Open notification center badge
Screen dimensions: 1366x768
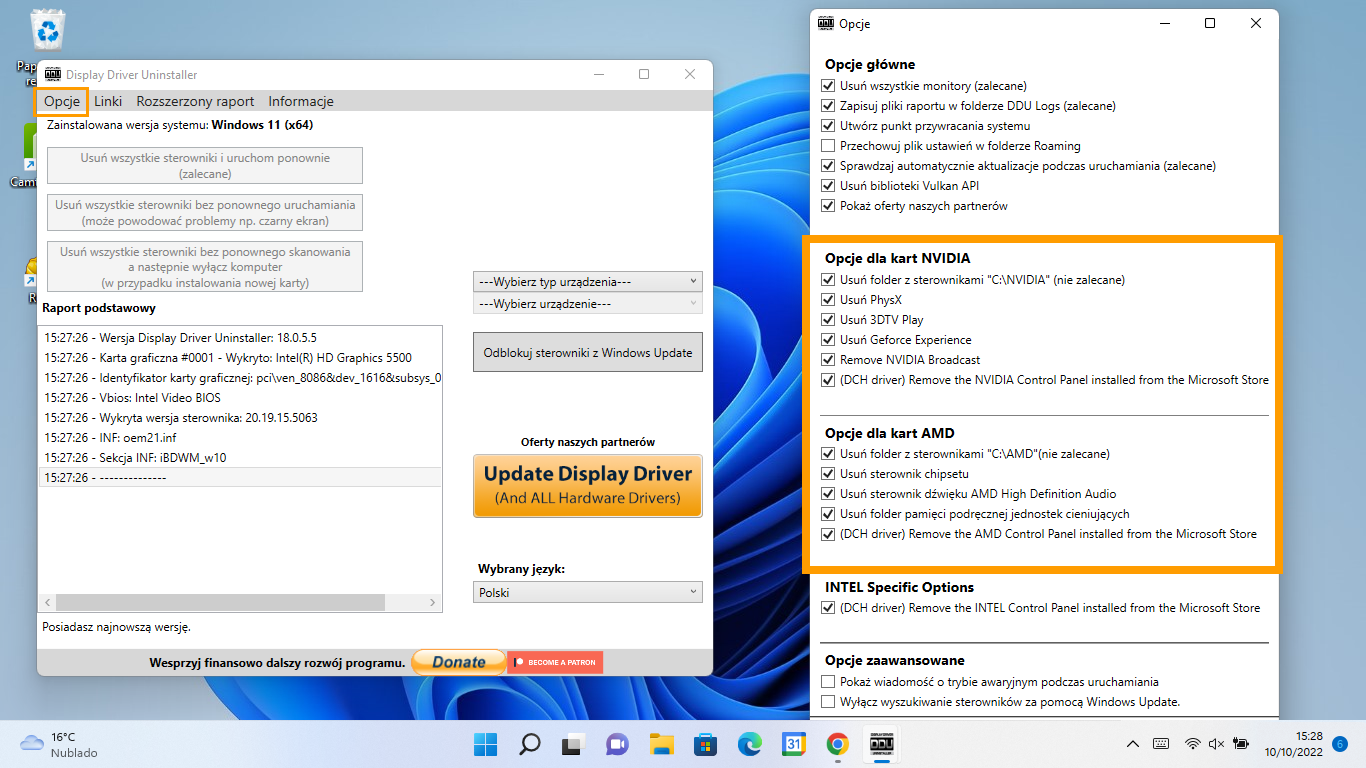1340,744
